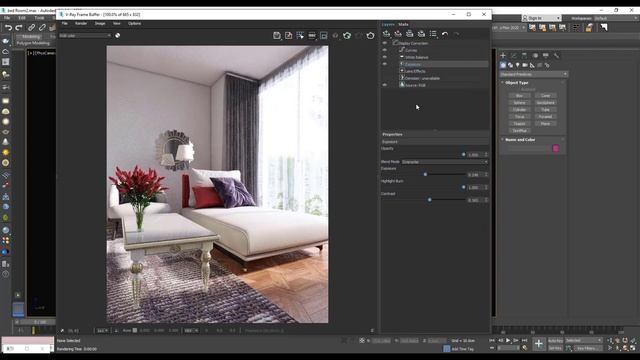This screenshot has width=640, height=360.
Task: Hide the Source RGB layer
Action: pyautogui.click(x=384, y=85)
